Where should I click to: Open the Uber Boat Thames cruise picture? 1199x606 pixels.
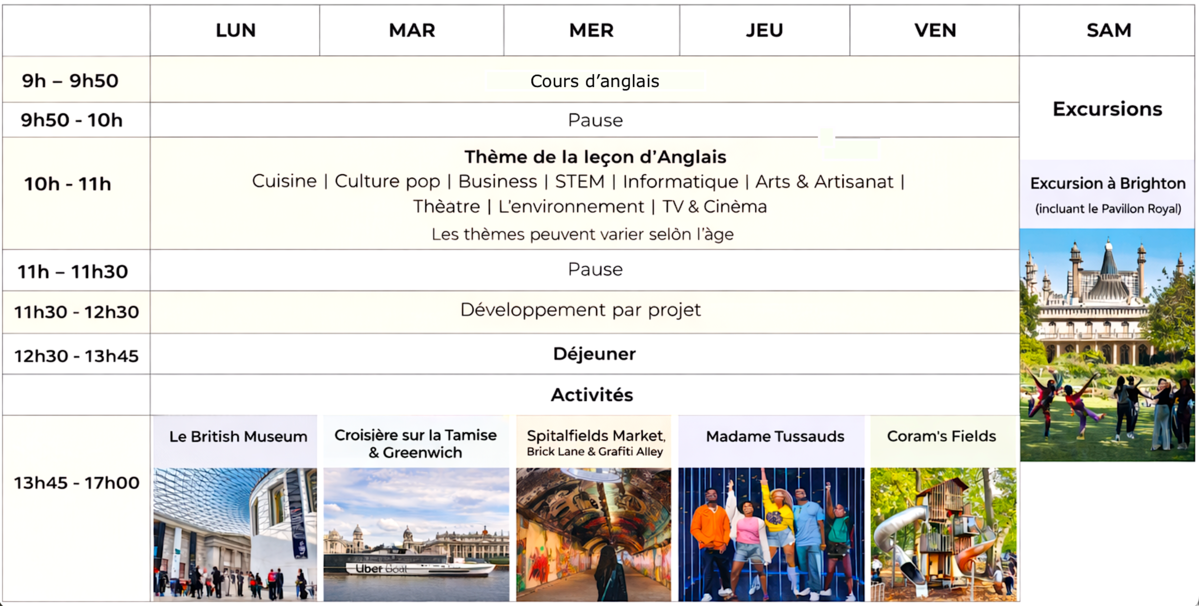pyautogui.click(x=416, y=533)
